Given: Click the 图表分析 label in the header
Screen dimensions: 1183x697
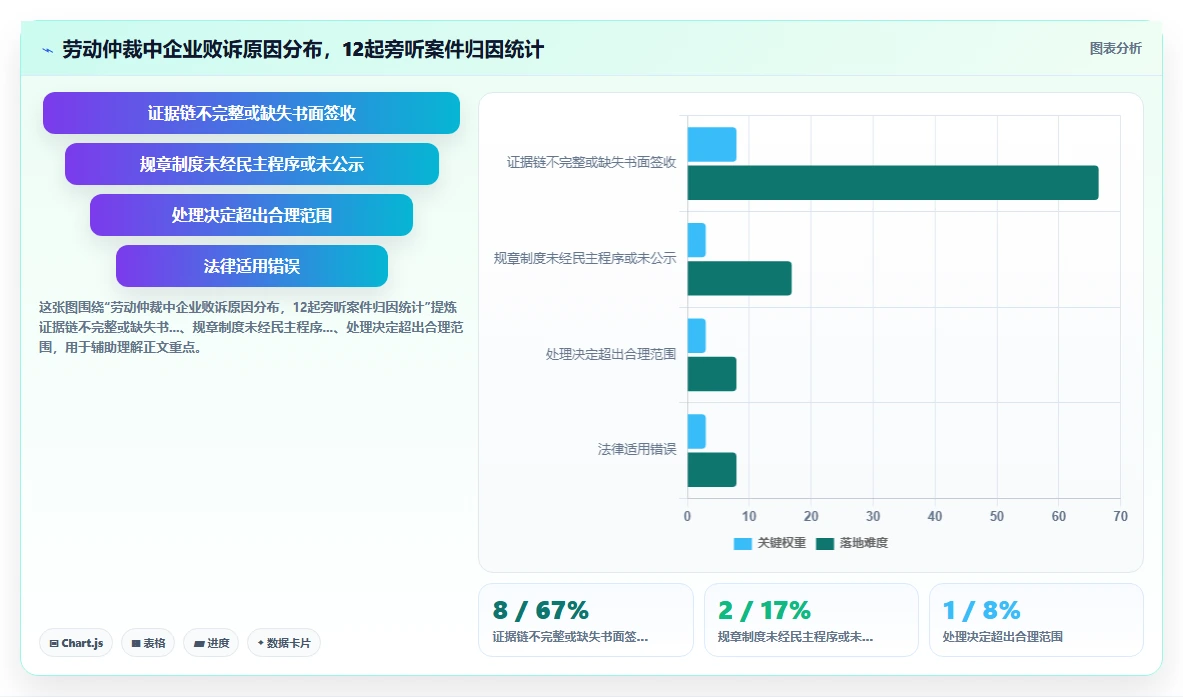Looking at the screenshot, I should point(1115,48).
